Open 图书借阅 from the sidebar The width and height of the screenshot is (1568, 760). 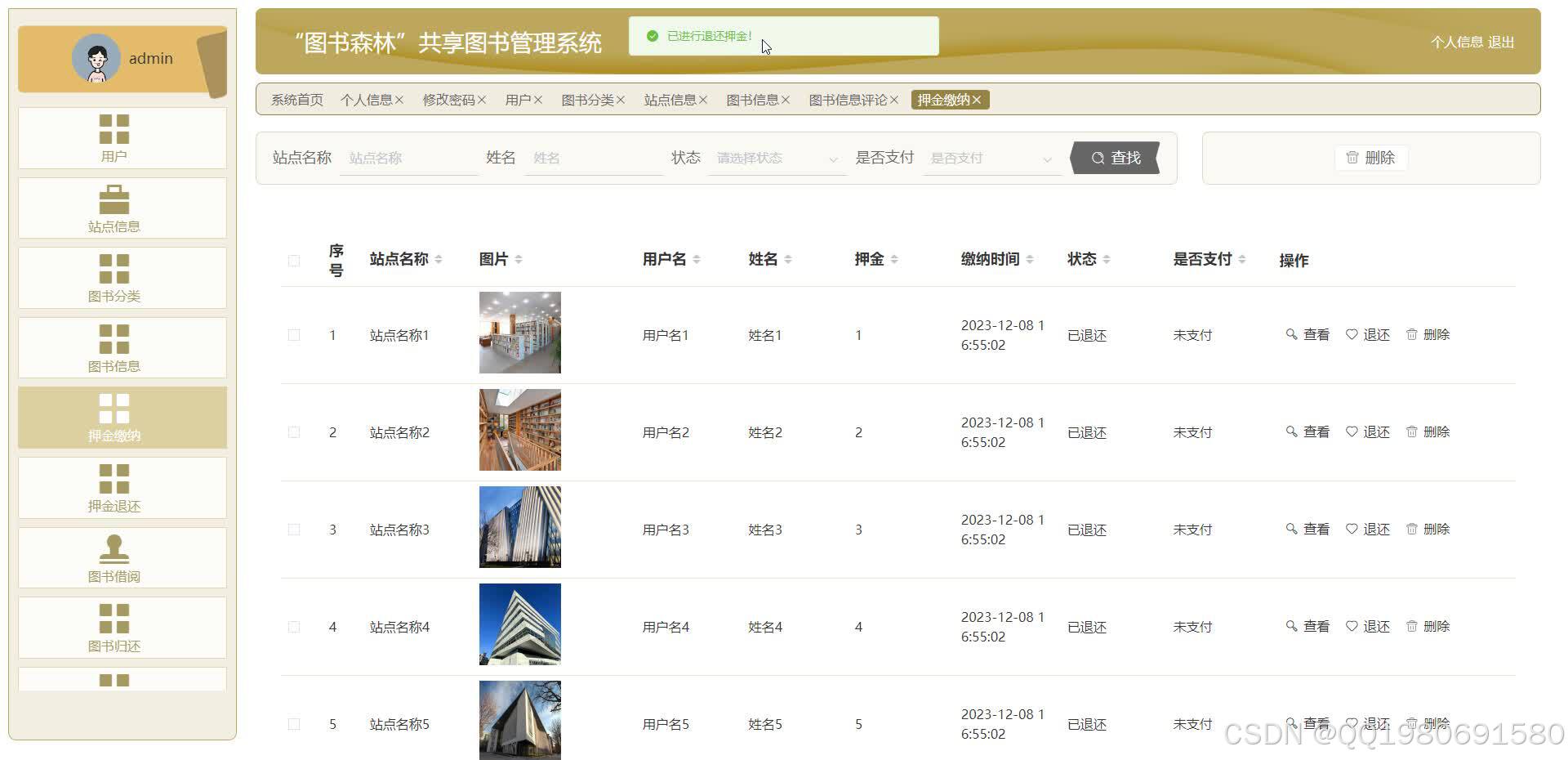pyautogui.click(x=114, y=557)
